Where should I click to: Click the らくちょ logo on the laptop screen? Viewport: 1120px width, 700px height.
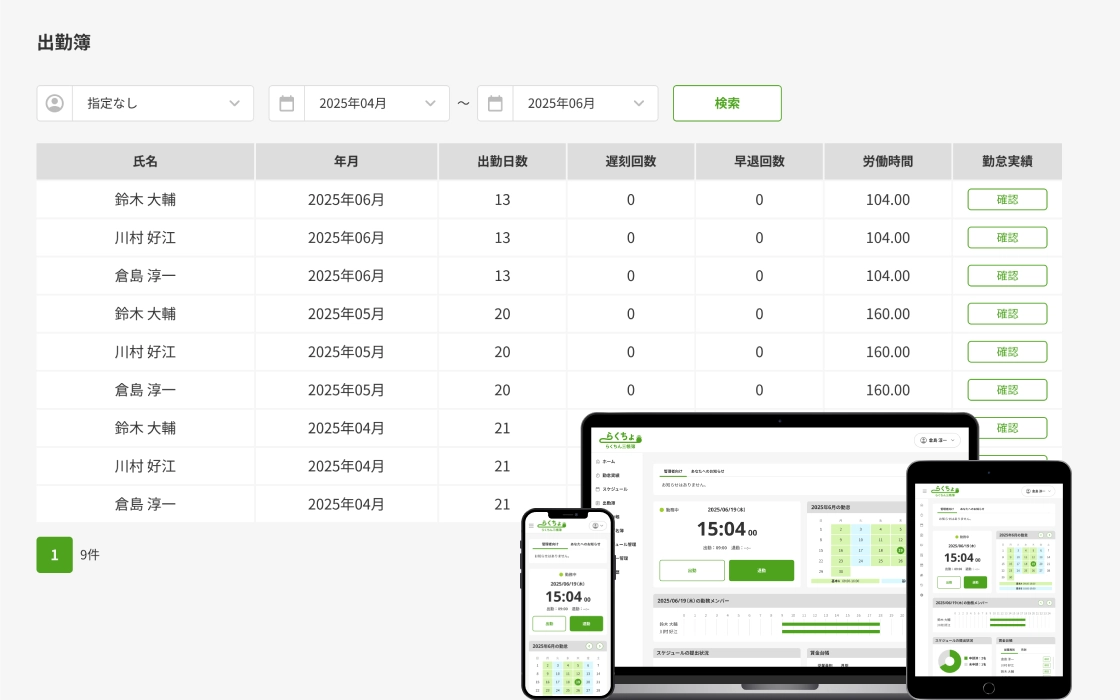[x=621, y=439]
